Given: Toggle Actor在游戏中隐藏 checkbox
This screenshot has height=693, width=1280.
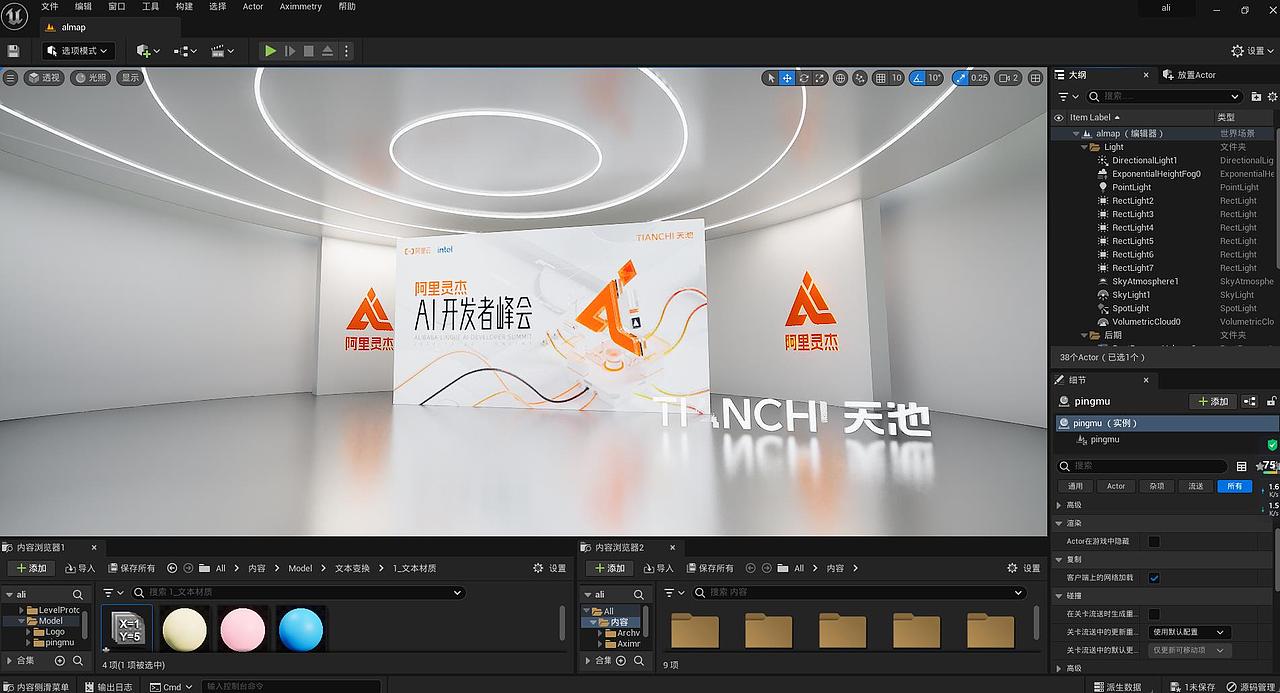Looking at the screenshot, I should (1154, 541).
